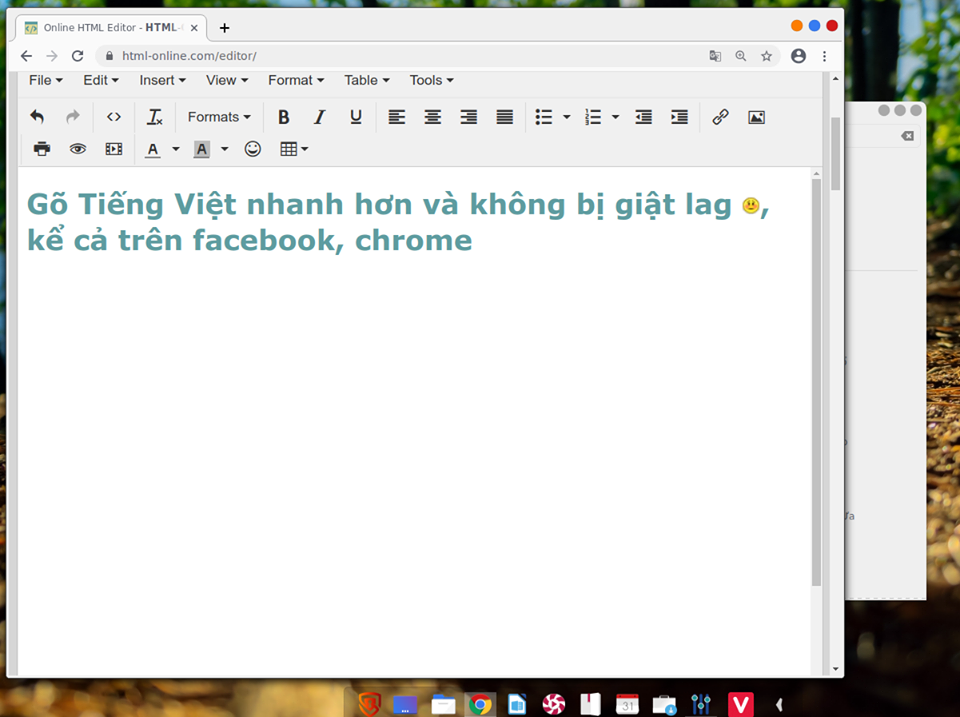Open emoticons smiley picker
This screenshot has height=717, width=960.
[253, 149]
